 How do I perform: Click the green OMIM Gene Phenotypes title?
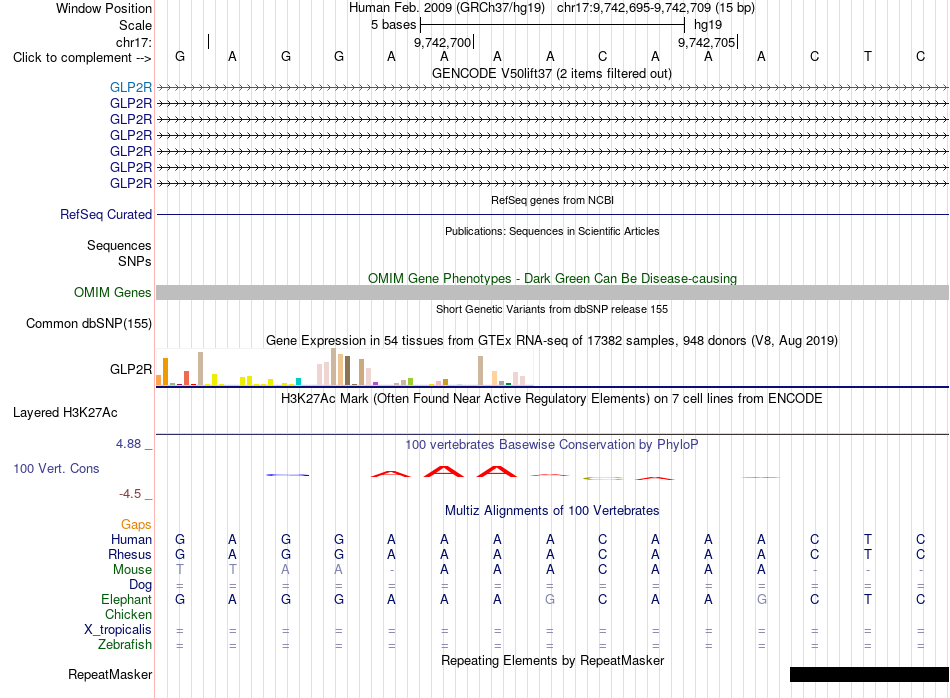click(552, 278)
